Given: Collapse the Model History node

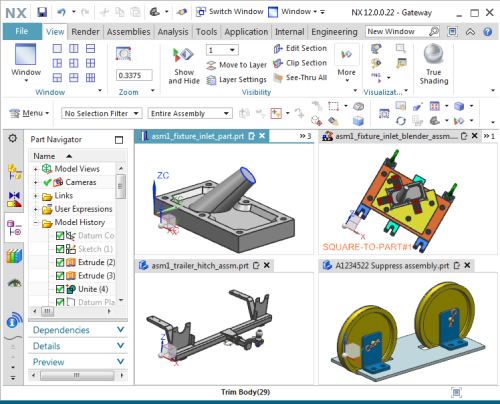Looking at the screenshot, I should [36, 223].
